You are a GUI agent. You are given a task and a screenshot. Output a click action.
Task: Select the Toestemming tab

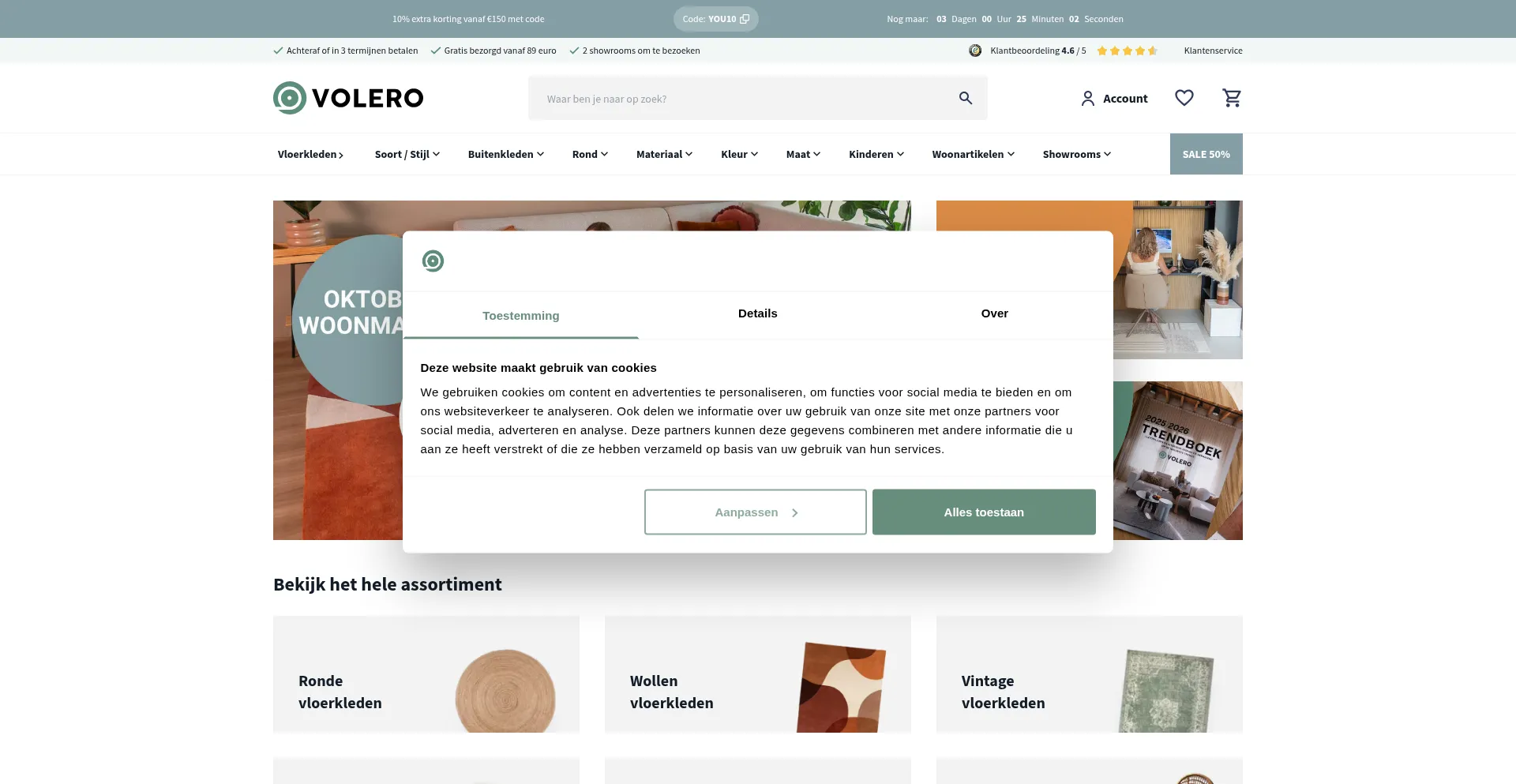pos(520,316)
